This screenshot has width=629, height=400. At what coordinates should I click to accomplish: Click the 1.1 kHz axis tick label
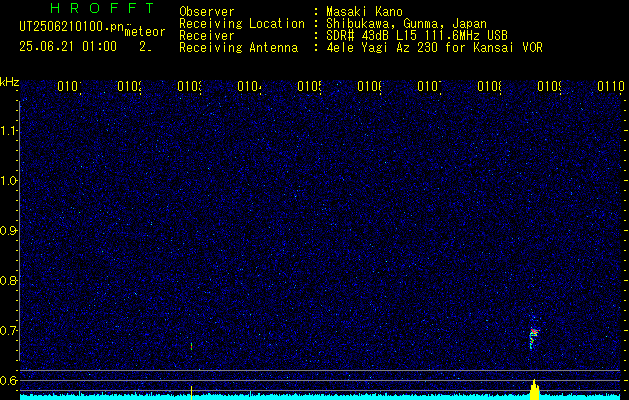pos(8,131)
